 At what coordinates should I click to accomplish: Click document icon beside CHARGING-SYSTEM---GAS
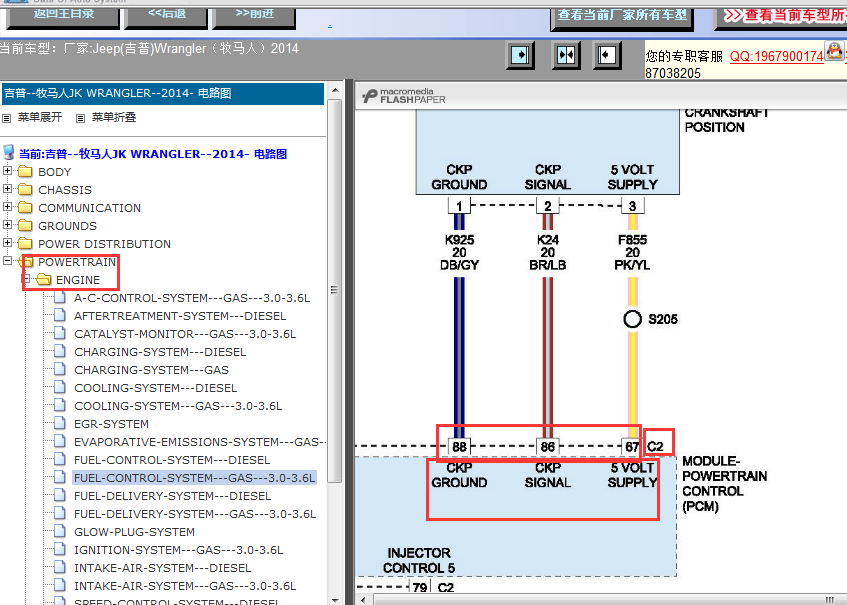coord(60,369)
